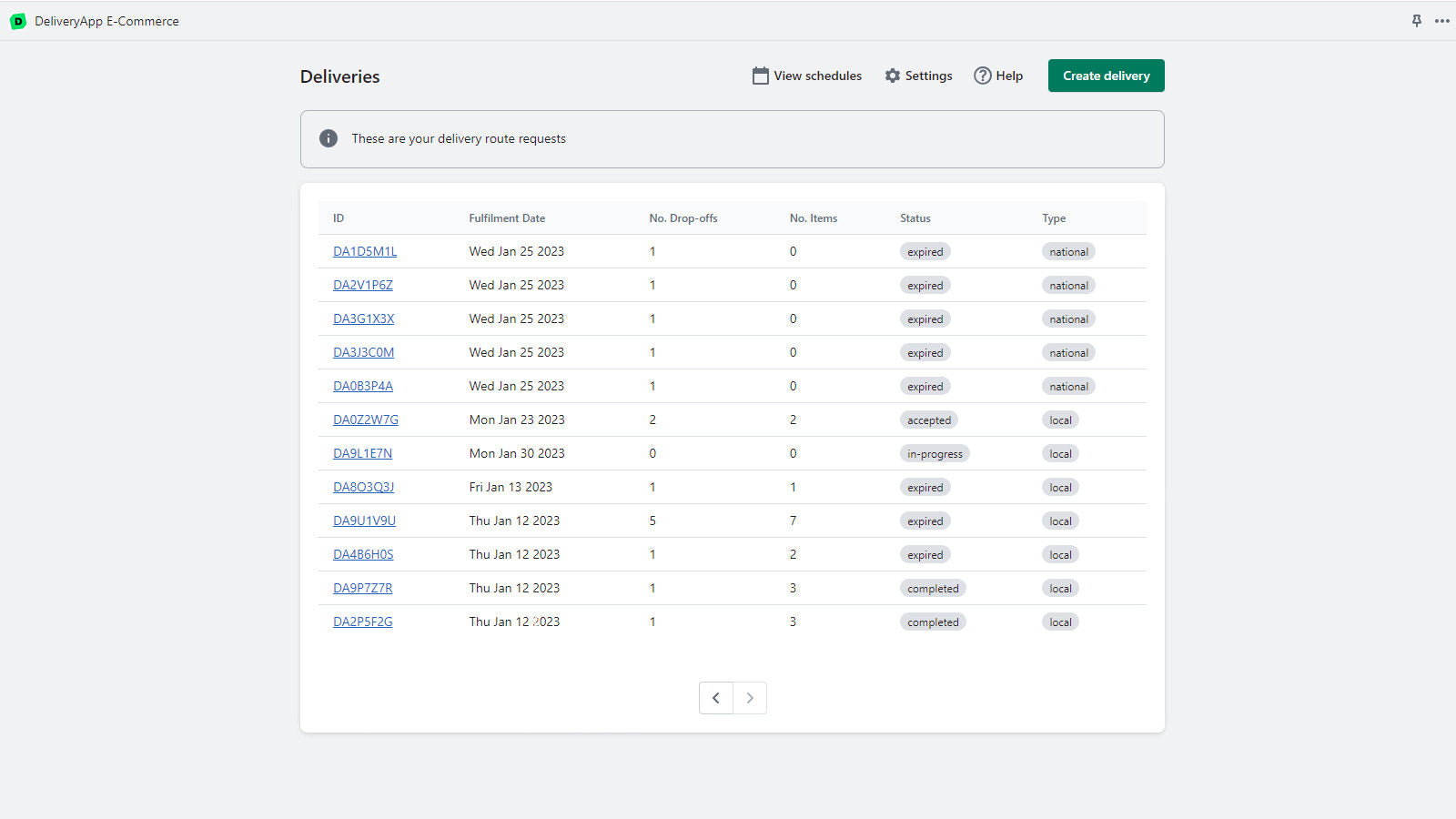1456x819 pixels.
Task: Create a new delivery
Action: [x=1107, y=76]
